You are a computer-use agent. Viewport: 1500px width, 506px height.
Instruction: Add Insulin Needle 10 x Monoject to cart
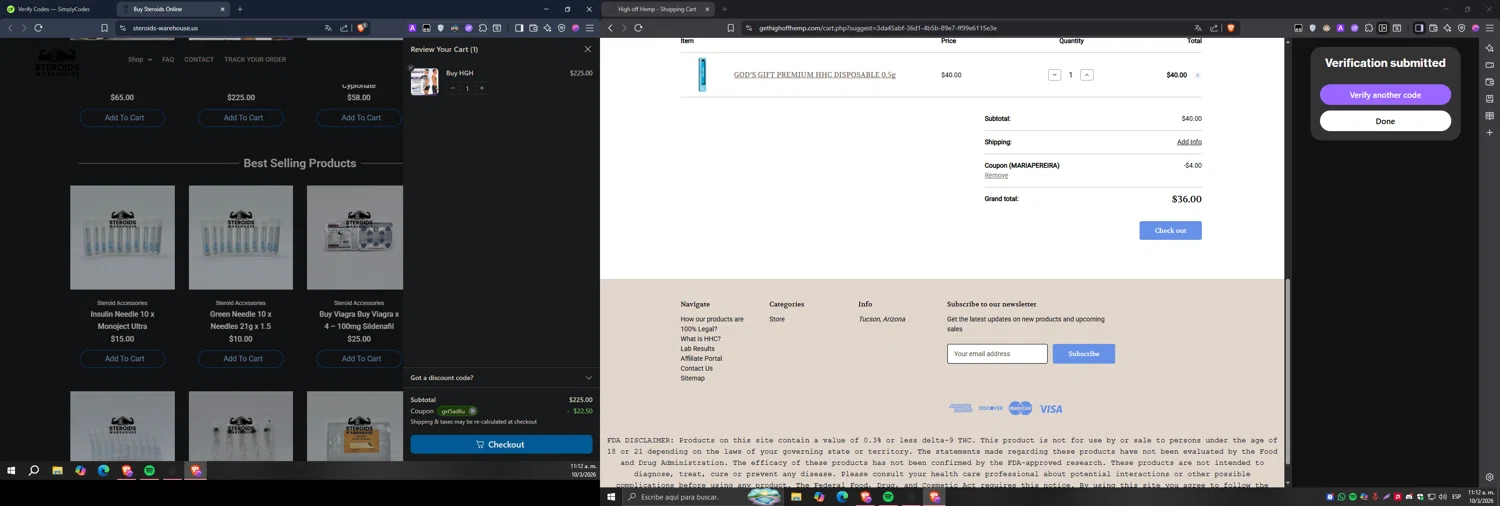tap(124, 359)
